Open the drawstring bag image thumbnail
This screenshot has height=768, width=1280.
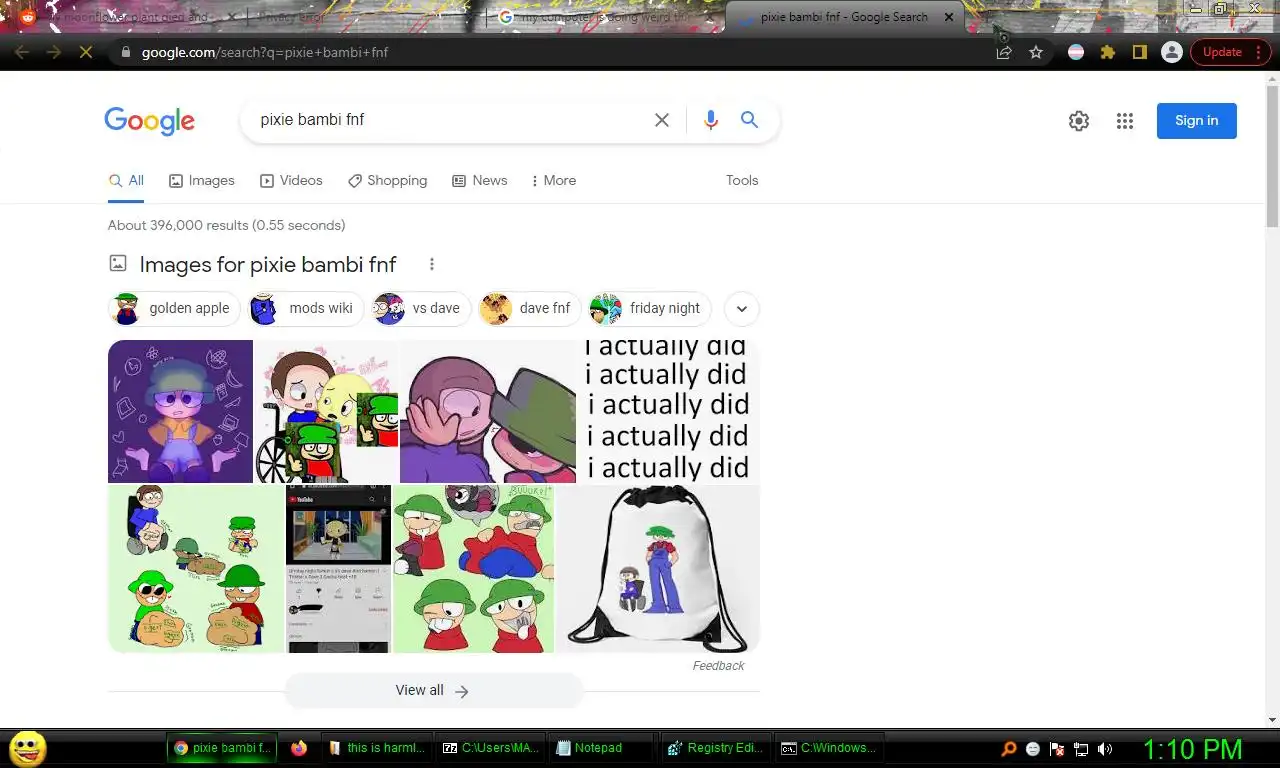(x=658, y=569)
